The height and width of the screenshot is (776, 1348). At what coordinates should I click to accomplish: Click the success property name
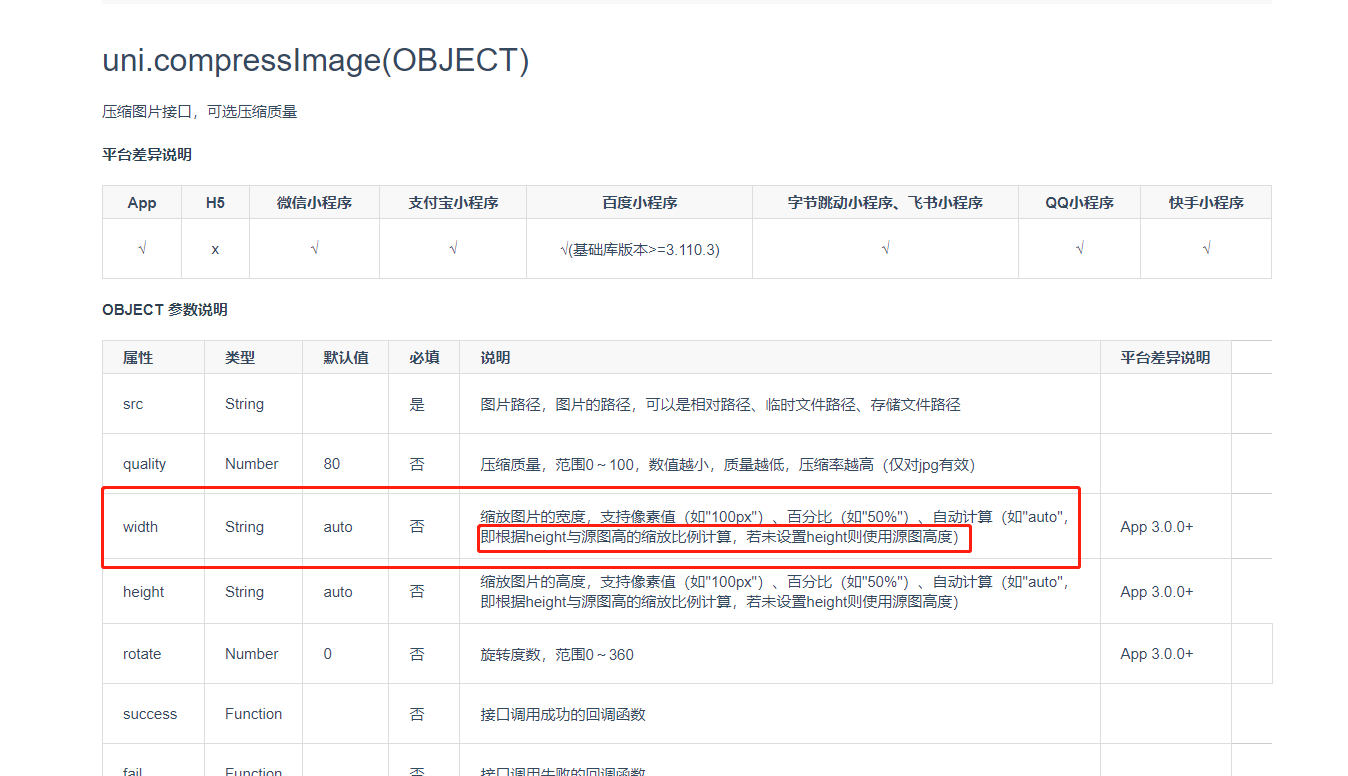point(150,714)
